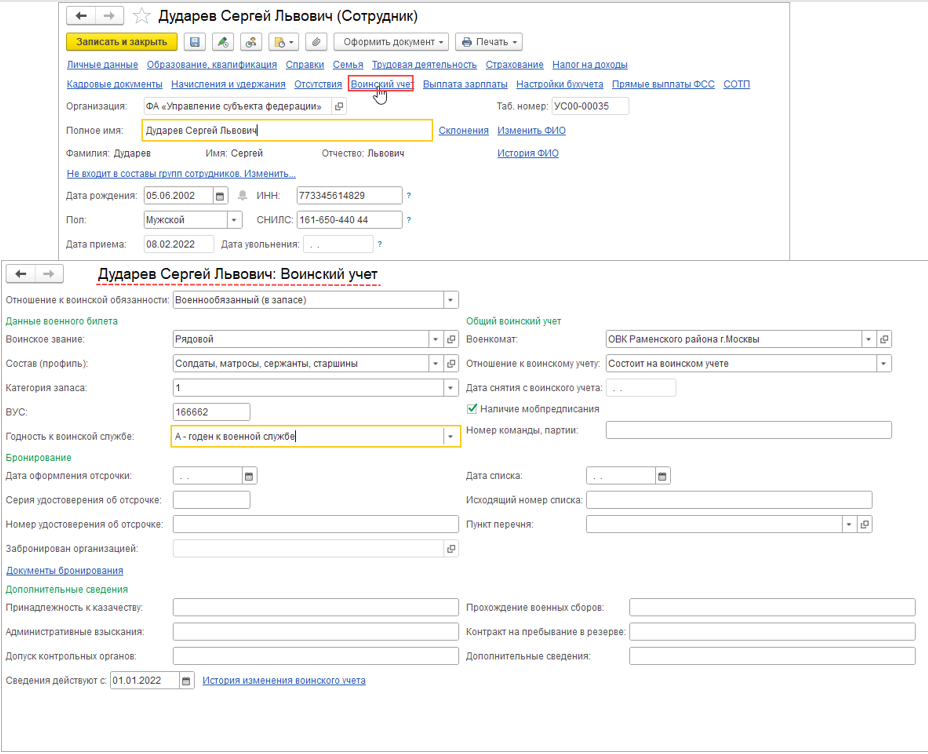928x754 pixels.
Task: Click the paperclip attached files icon
Action: [x=315, y=42]
